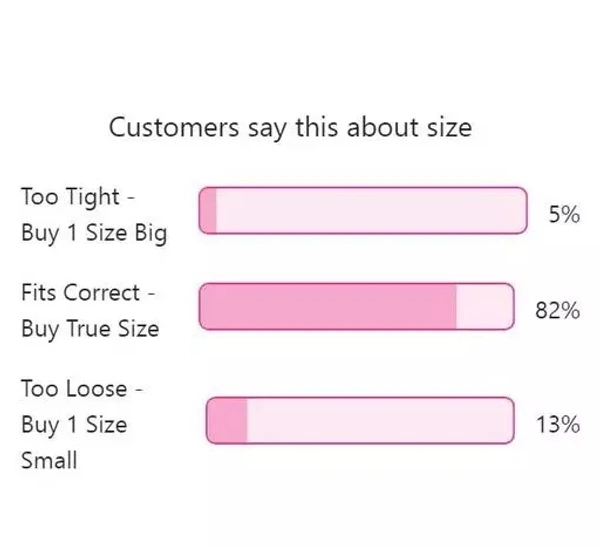The width and height of the screenshot is (600, 546).
Task: Click the dark filled part of Too Tight bar
Action: pyautogui.click(x=208, y=210)
